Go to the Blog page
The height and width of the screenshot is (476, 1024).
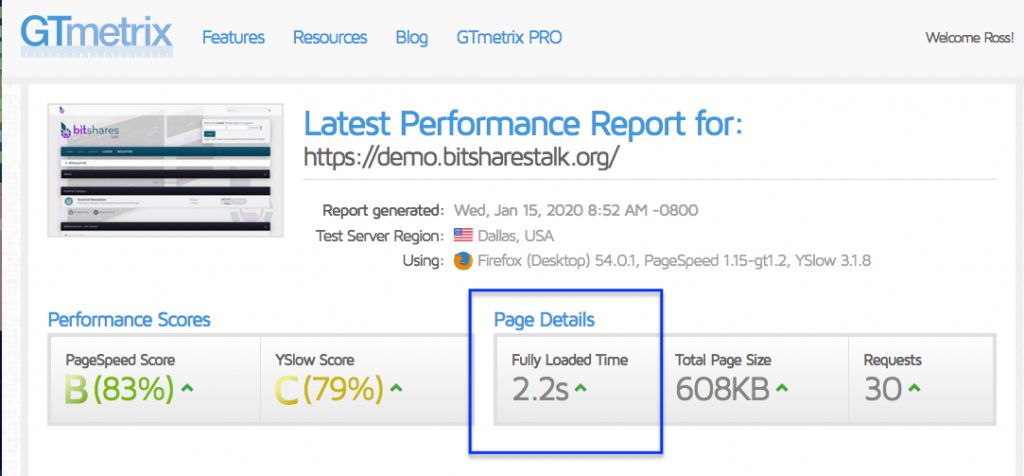tap(411, 38)
